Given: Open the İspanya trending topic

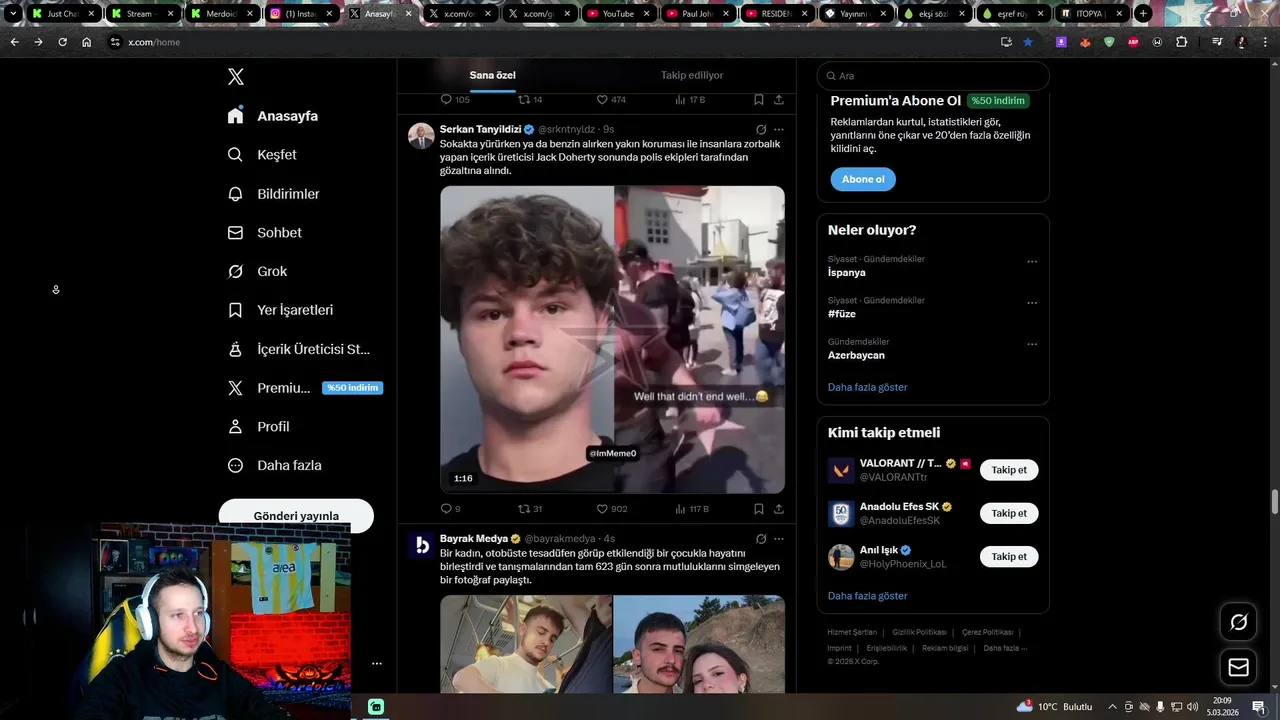Looking at the screenshot, I should [847, 273].
